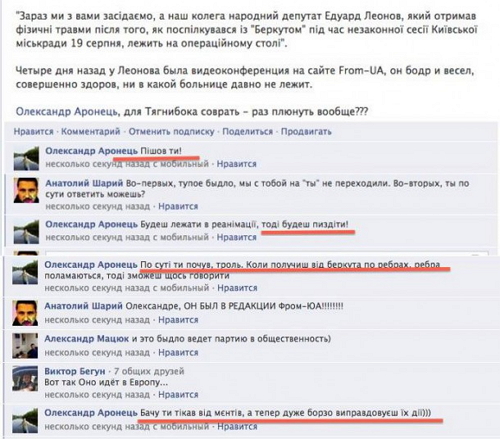Click Нравится link under the main post
Image resolution: width=500 pixels, height=439 pixels.
pyautogui.click(x=33, y=131)
